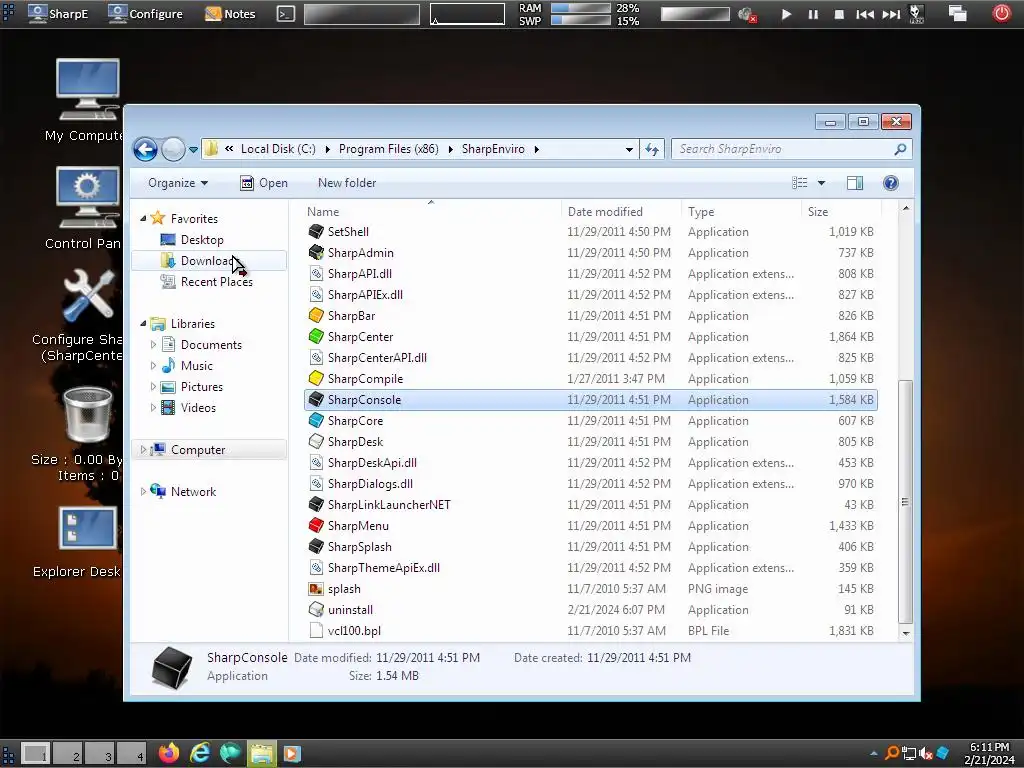Screen dimensions: 1024x768
Task: Skip to next track
Action: pos(891,14)
